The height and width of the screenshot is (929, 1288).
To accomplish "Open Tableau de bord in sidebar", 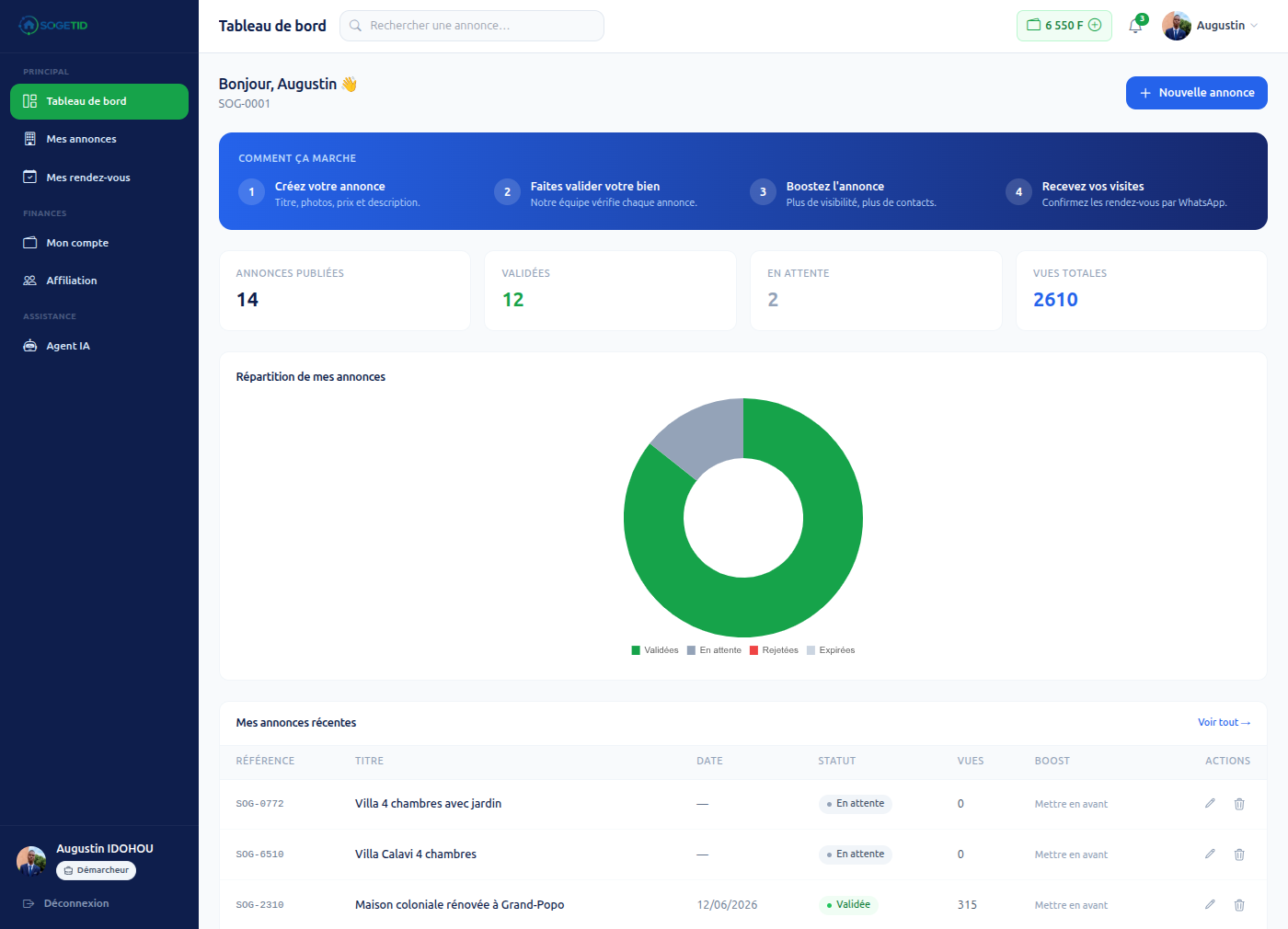I will click(99, 101).
